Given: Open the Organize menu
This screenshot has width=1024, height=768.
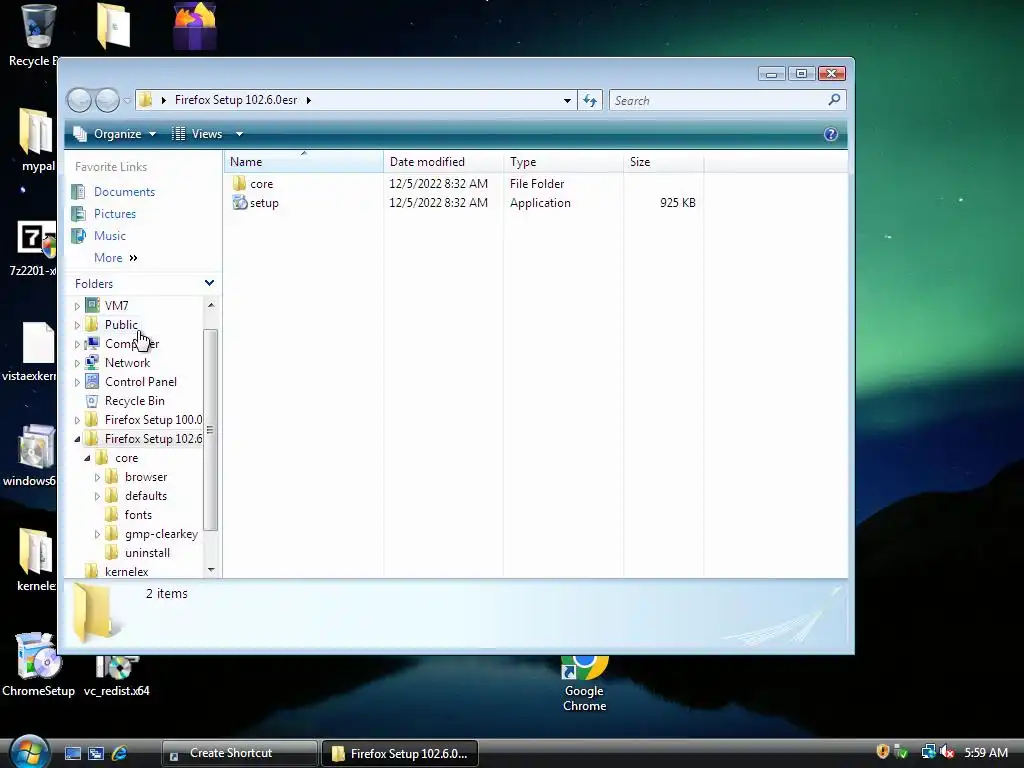Looking at the screenshot, I should click(116, 134).
